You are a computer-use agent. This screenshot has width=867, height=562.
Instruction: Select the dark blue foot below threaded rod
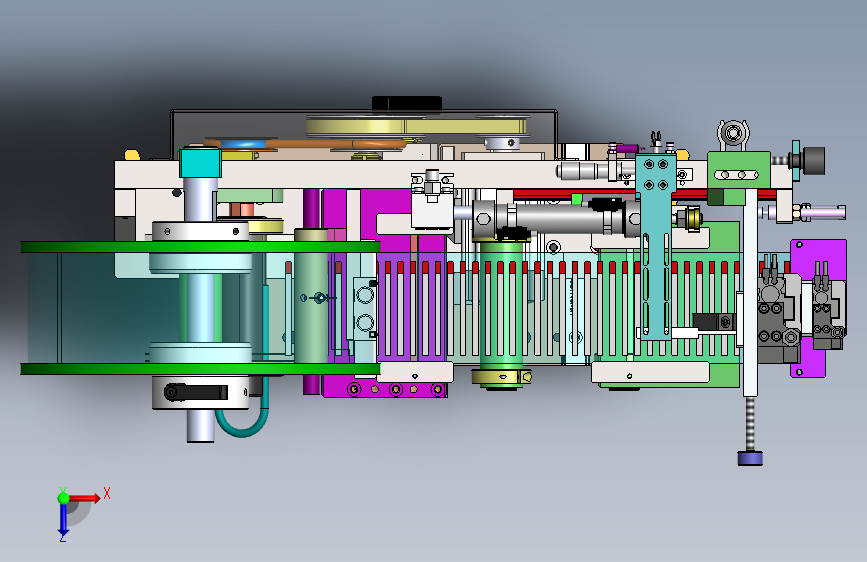(x=750, y=458)
